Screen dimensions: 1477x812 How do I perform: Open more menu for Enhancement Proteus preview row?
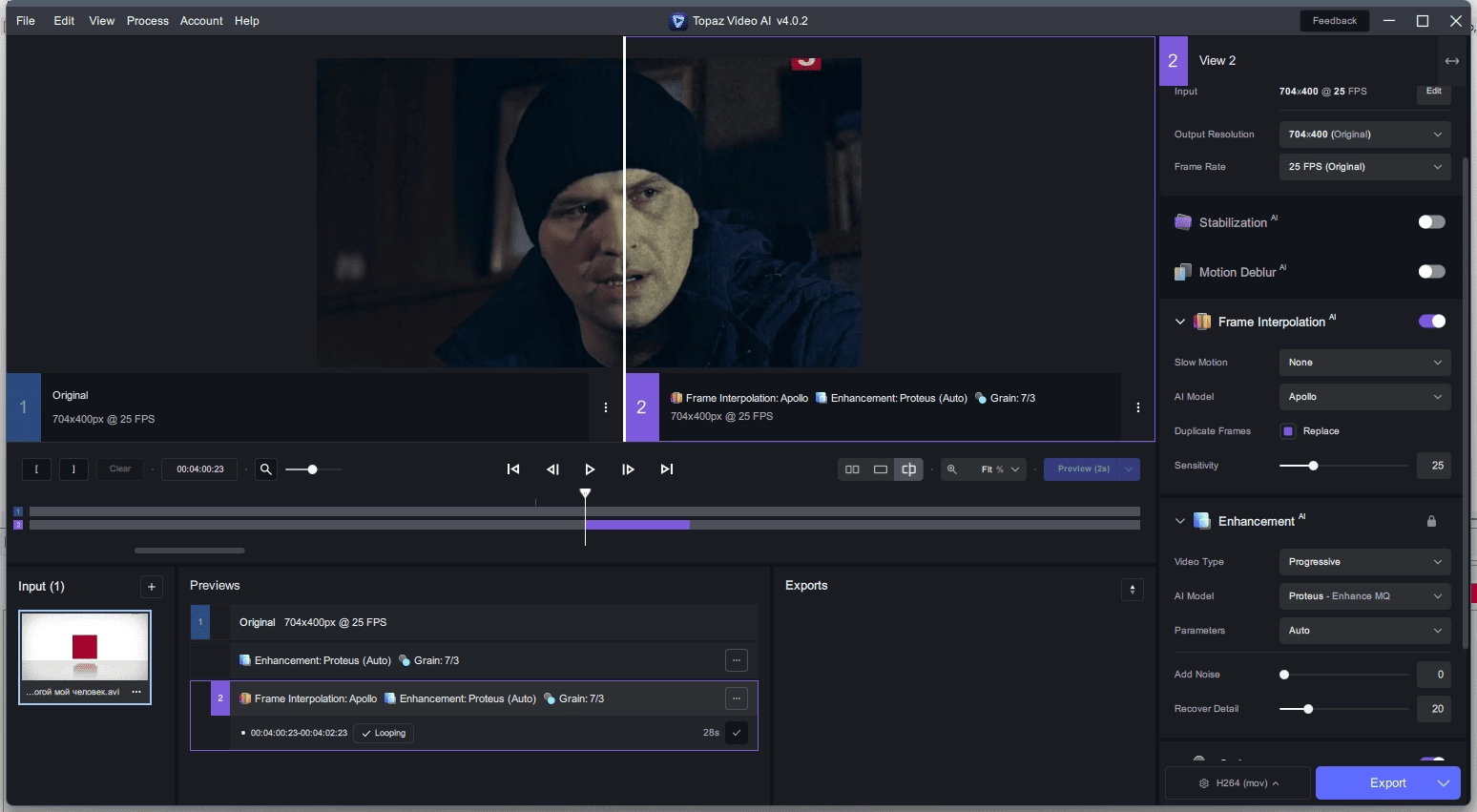tap(737, 660)
